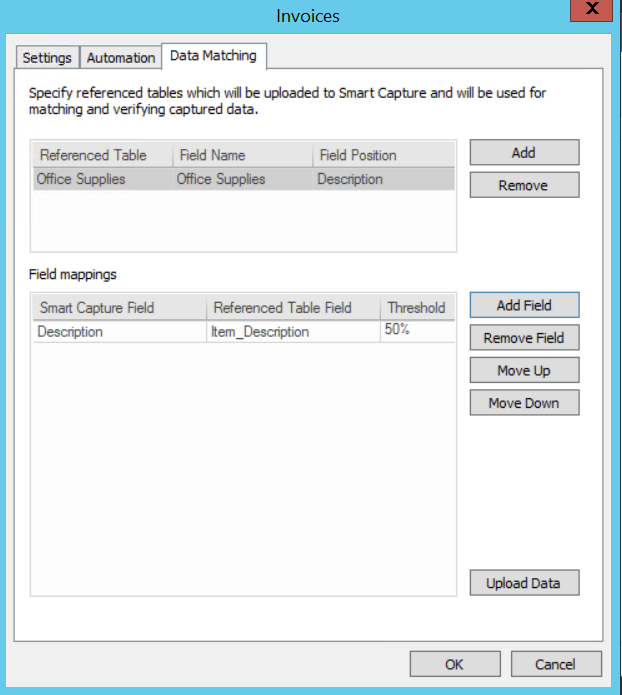Screen dimensions: 622x695
Task: Click the Field Name column header
Action: click(243, 155)
